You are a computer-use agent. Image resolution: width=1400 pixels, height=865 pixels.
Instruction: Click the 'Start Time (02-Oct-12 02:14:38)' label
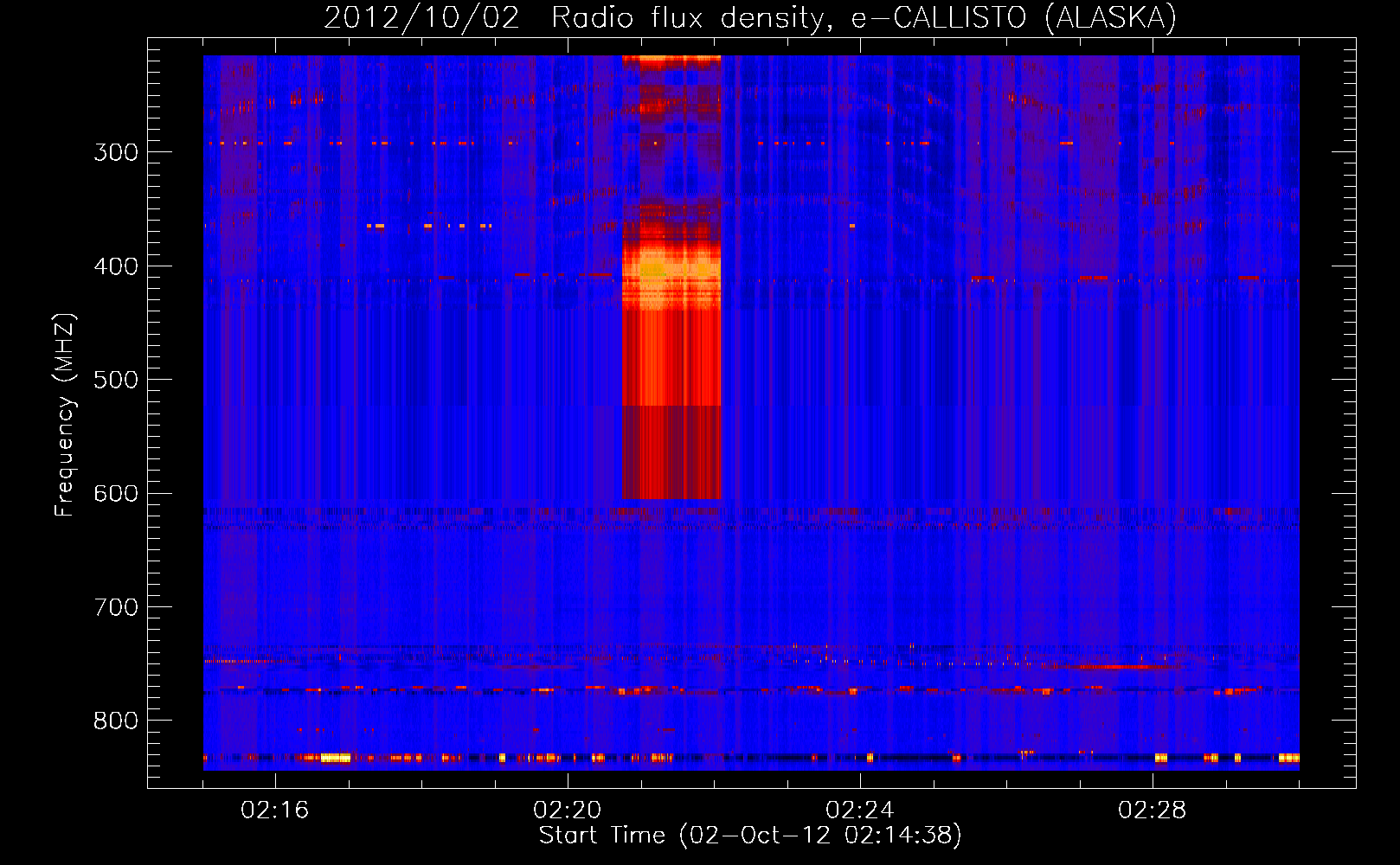(750, 835)
